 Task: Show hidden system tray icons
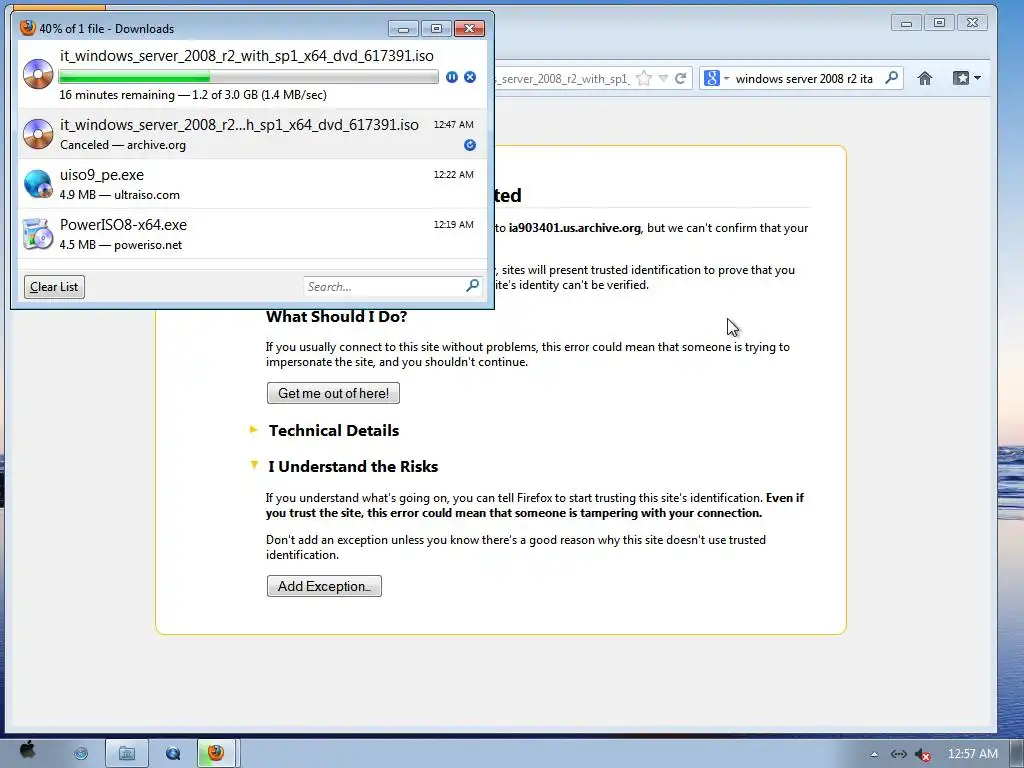[x=874, y=754]
